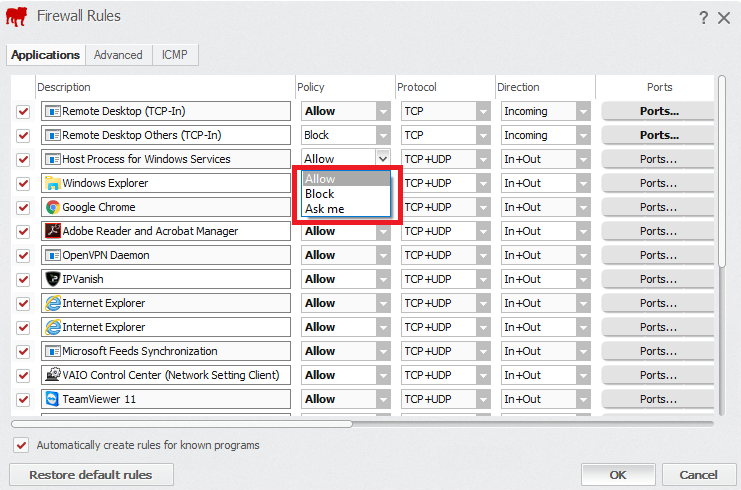Click the VAIO Control Center icon
Viewport: 741px width, 490px height.
52,375
